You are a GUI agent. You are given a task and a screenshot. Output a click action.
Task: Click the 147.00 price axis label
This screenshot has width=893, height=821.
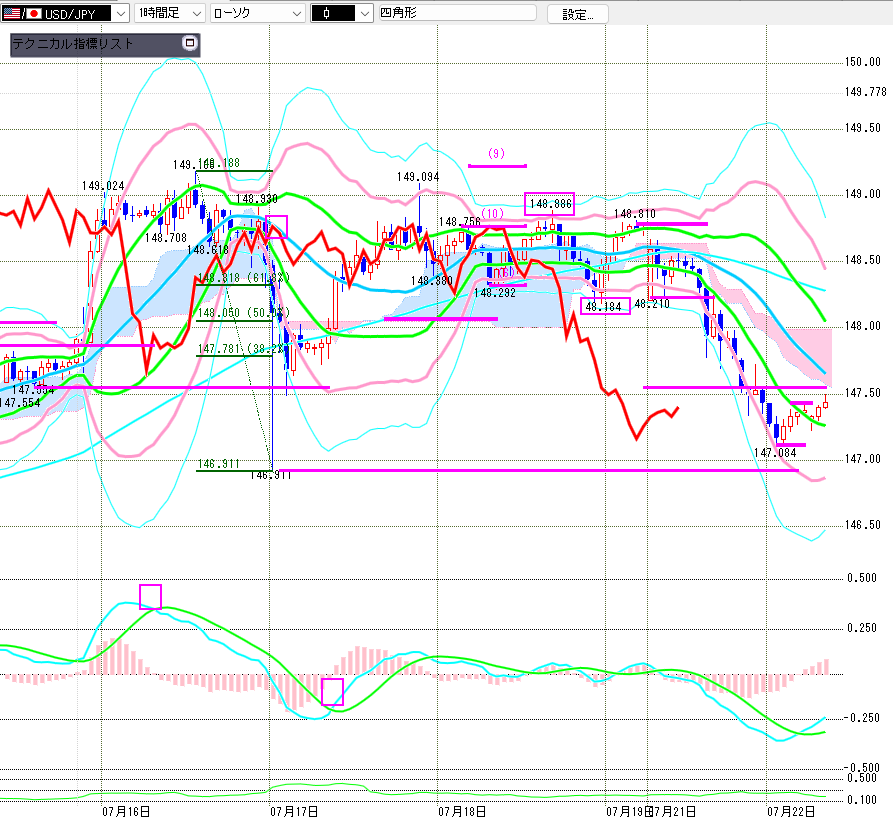862,458
